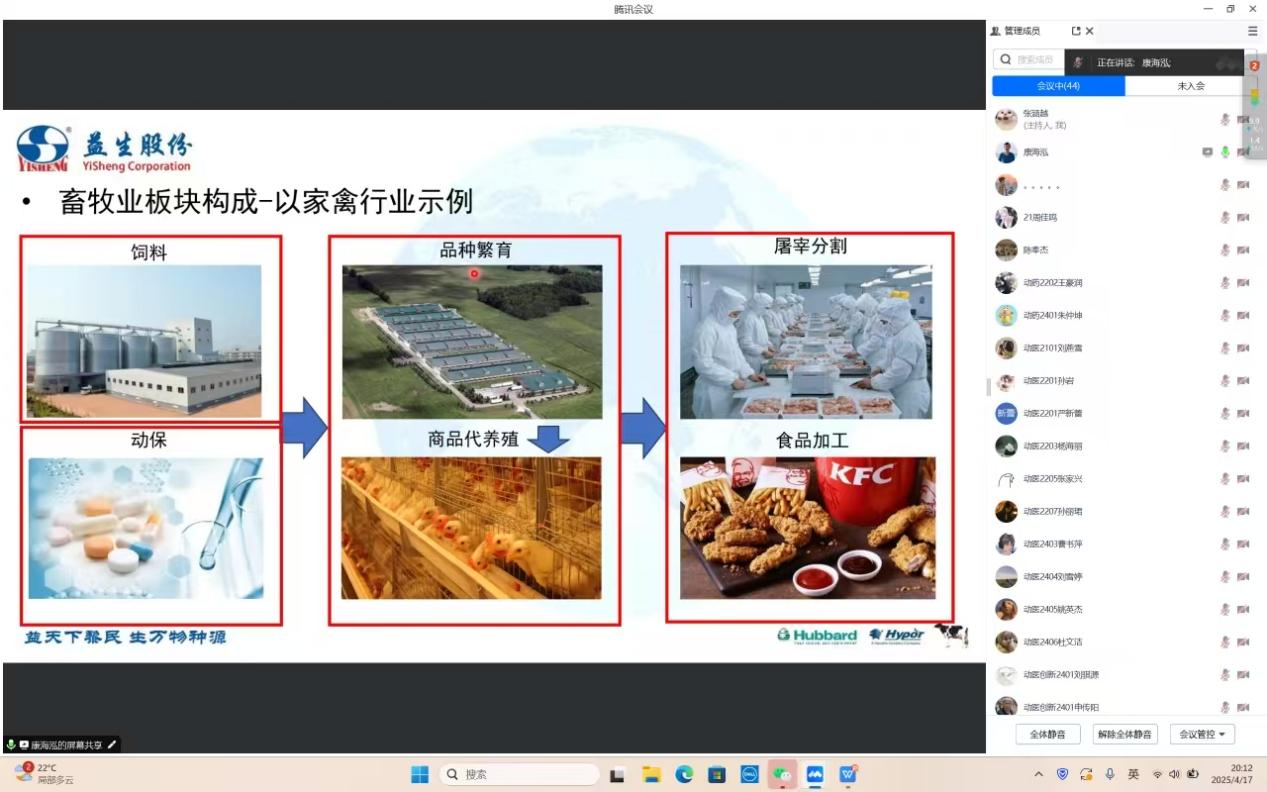Open the date and time flyout

[1232, 774]
